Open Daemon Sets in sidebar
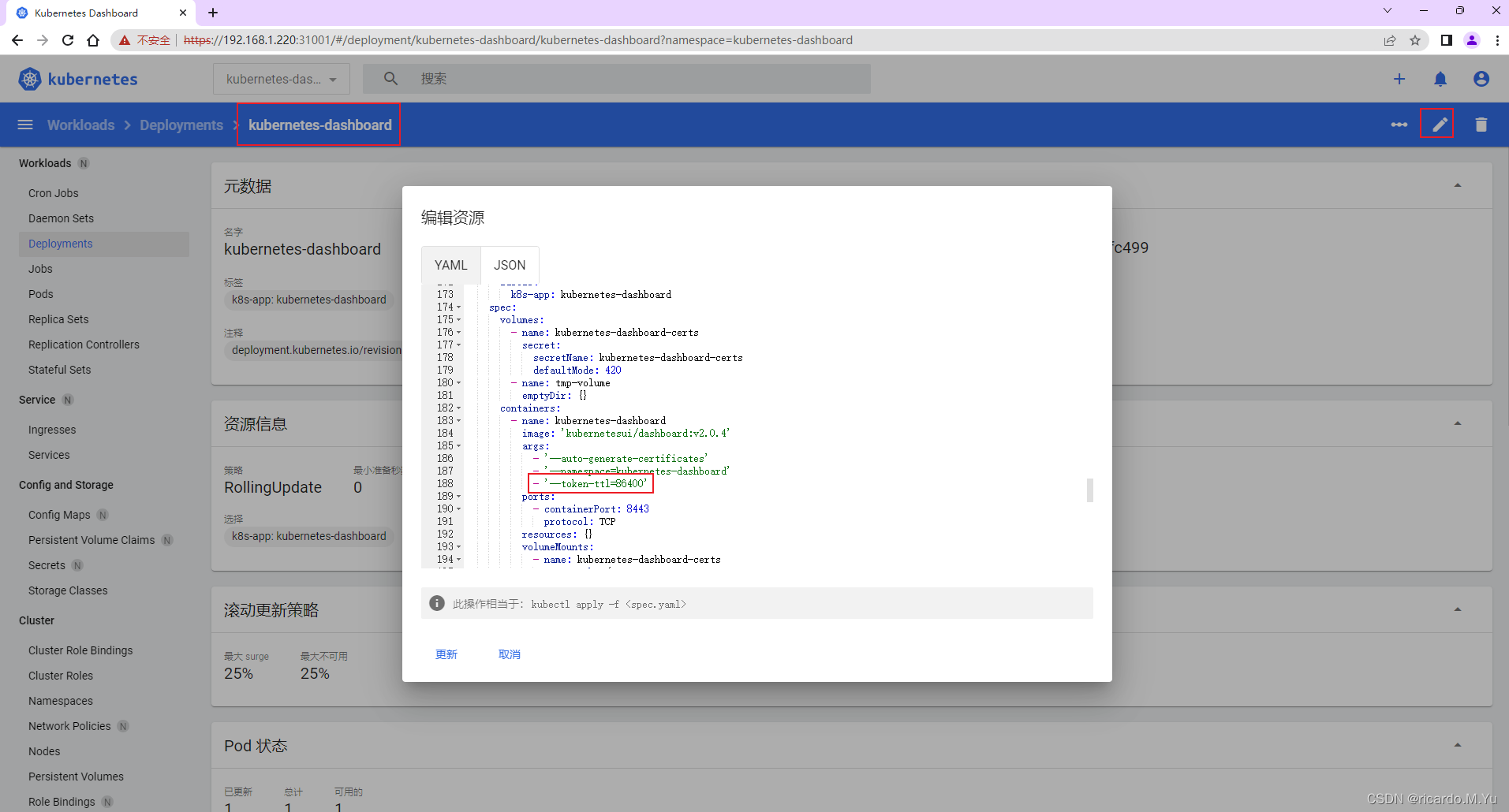The width and height of the screenshot is (1509, 812). [x=61, y=218]
